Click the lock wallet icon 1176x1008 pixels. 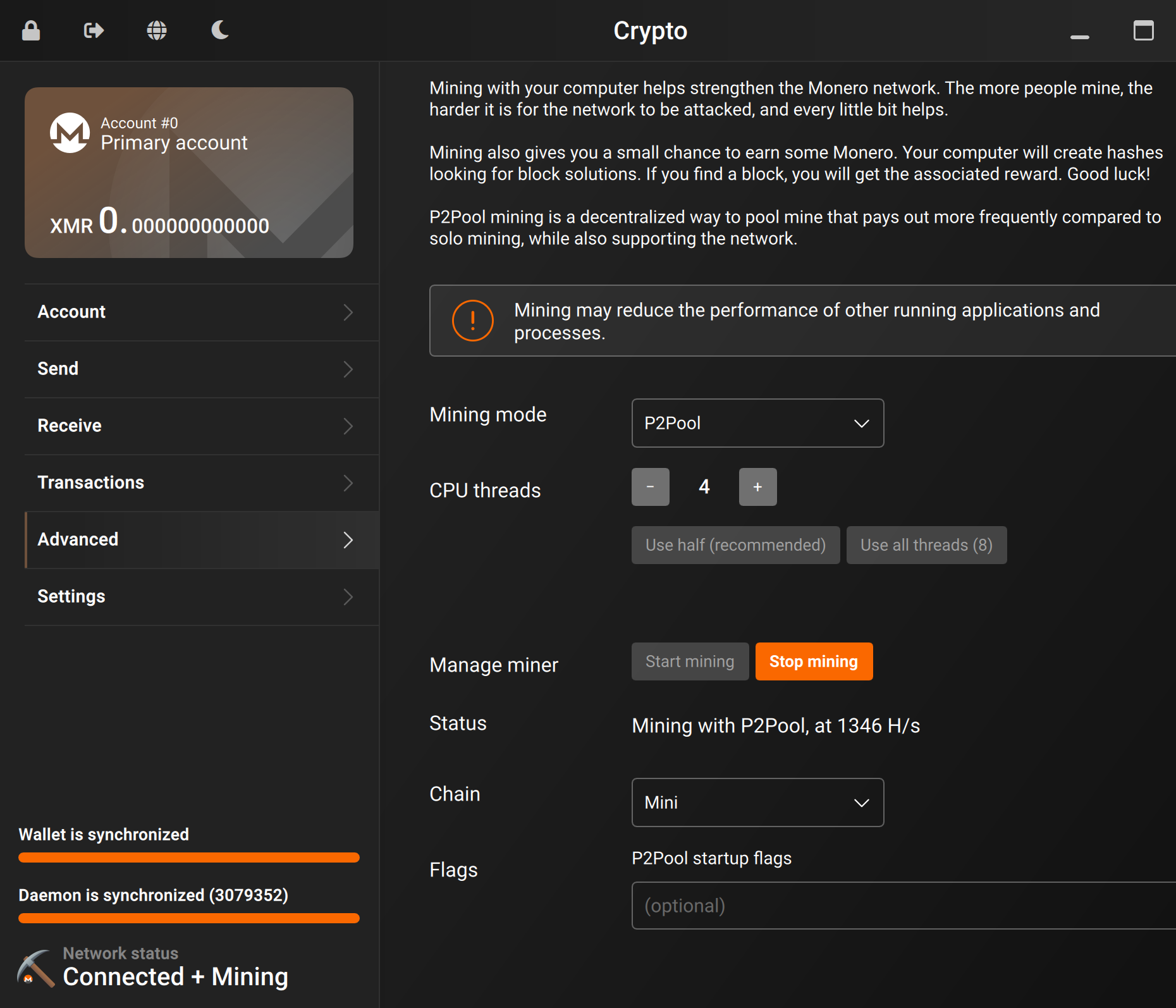(31, 30)
